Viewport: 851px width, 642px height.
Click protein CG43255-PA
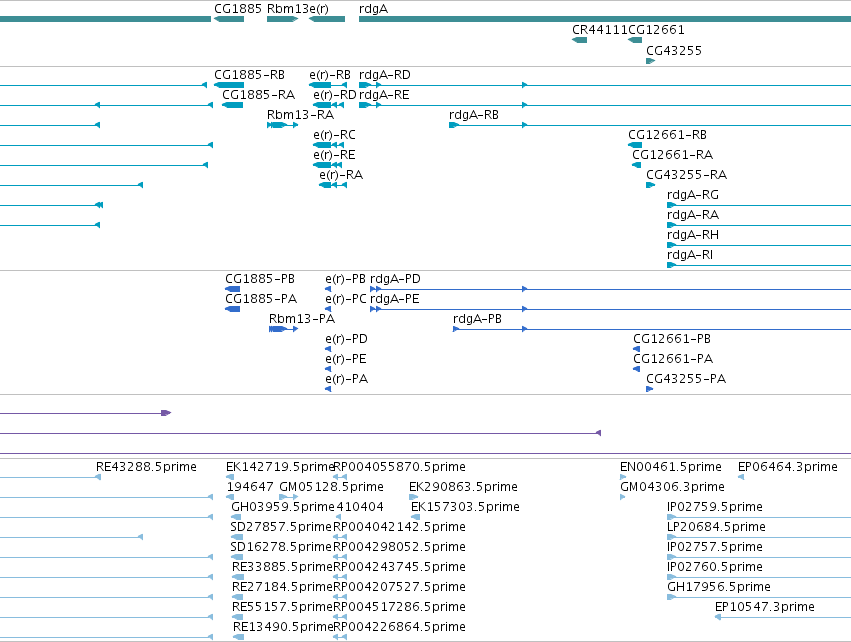point(686,379)
